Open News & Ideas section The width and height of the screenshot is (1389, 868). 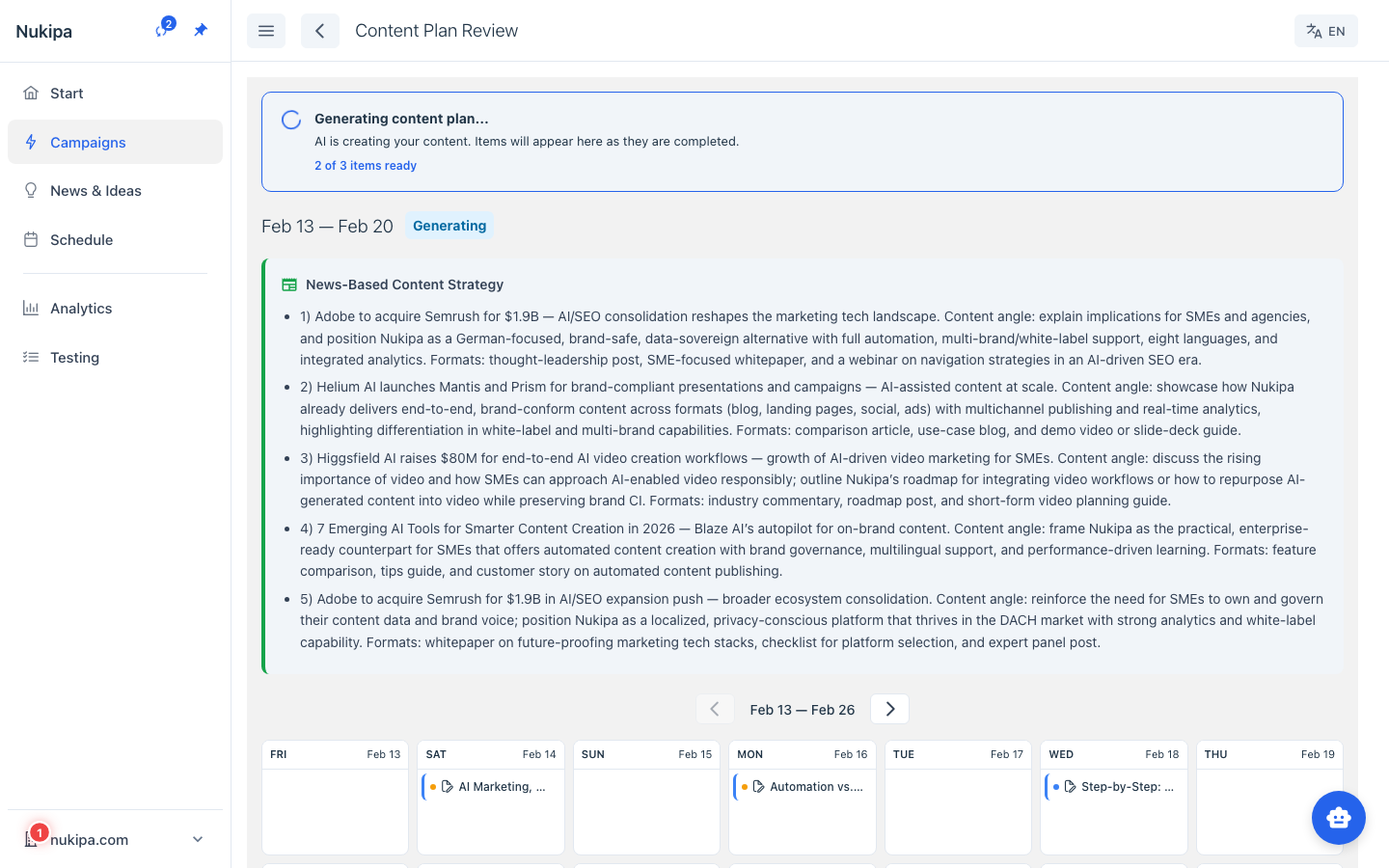(95, 191)
